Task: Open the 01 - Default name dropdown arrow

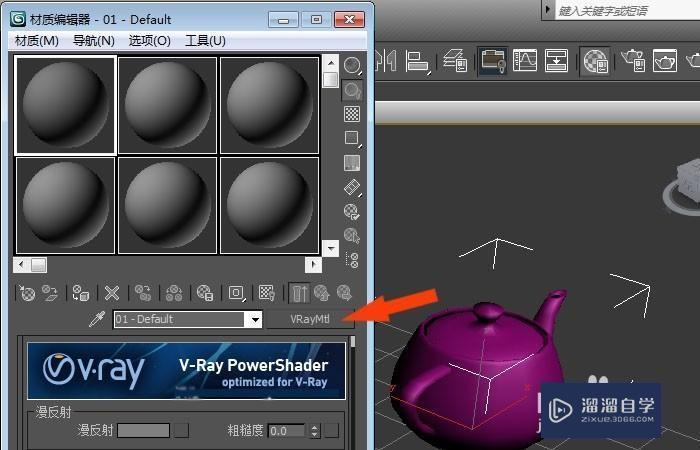Action: point(255,319)
